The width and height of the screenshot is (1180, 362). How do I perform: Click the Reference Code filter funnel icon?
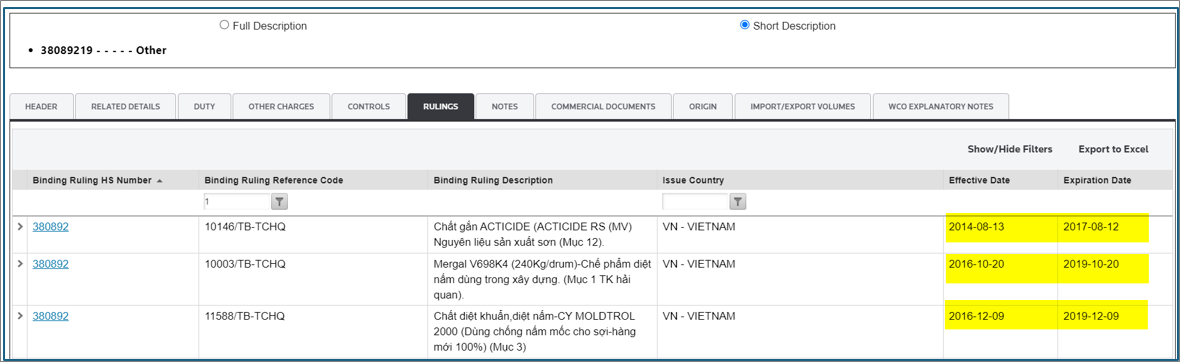click(279, 202)
